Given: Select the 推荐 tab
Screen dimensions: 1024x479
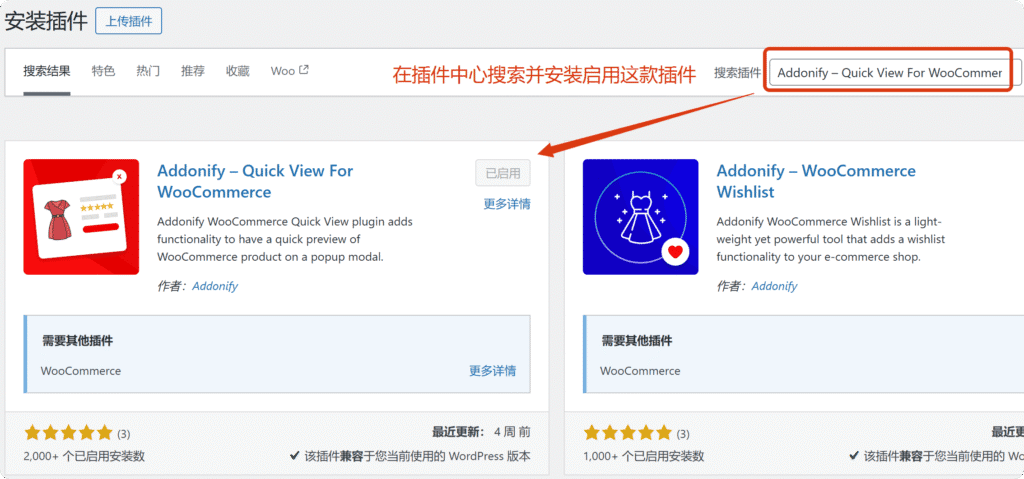Looking at the screenshot, I should pyautogui.click(x=193, y=71).
